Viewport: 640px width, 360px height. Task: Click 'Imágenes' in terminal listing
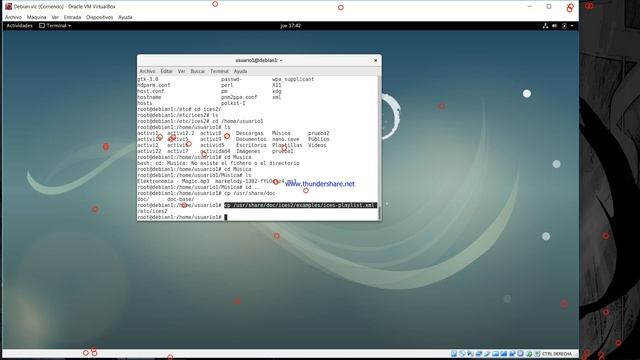[248, 151]
